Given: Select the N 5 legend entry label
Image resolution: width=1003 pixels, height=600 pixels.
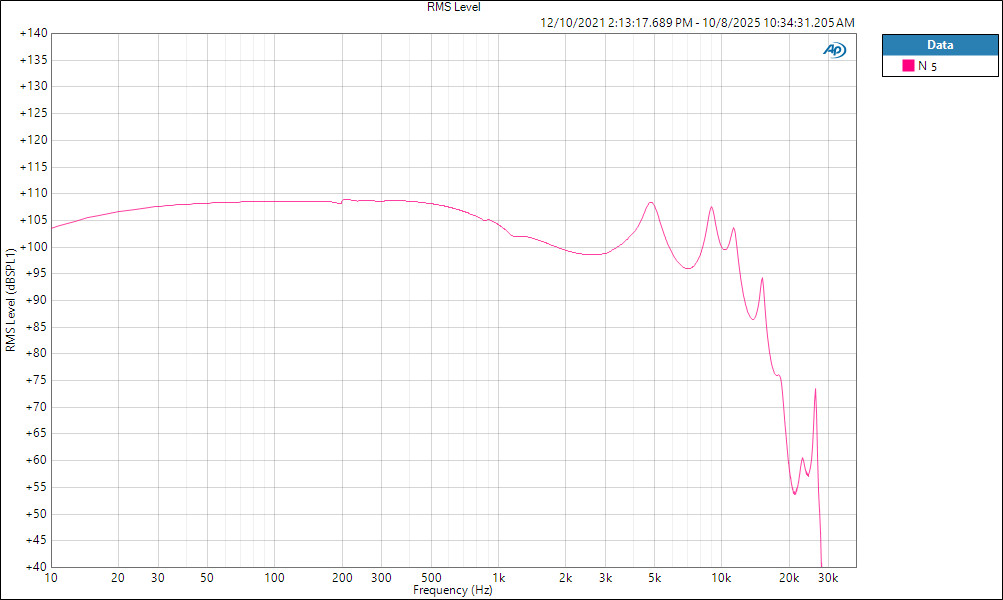Looking at the screenshot, I should click(927, 66).
